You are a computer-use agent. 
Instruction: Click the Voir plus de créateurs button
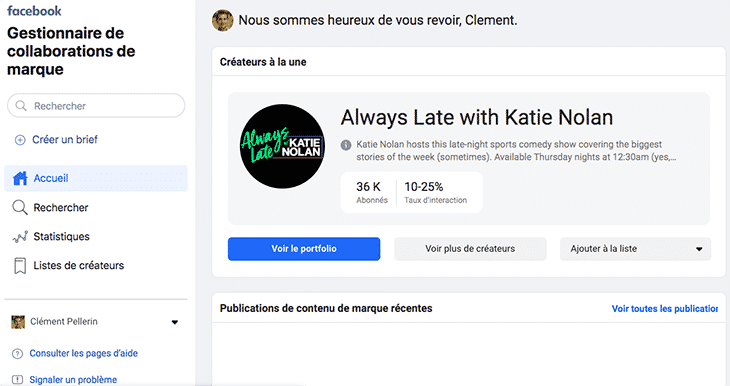click(470, 249)
